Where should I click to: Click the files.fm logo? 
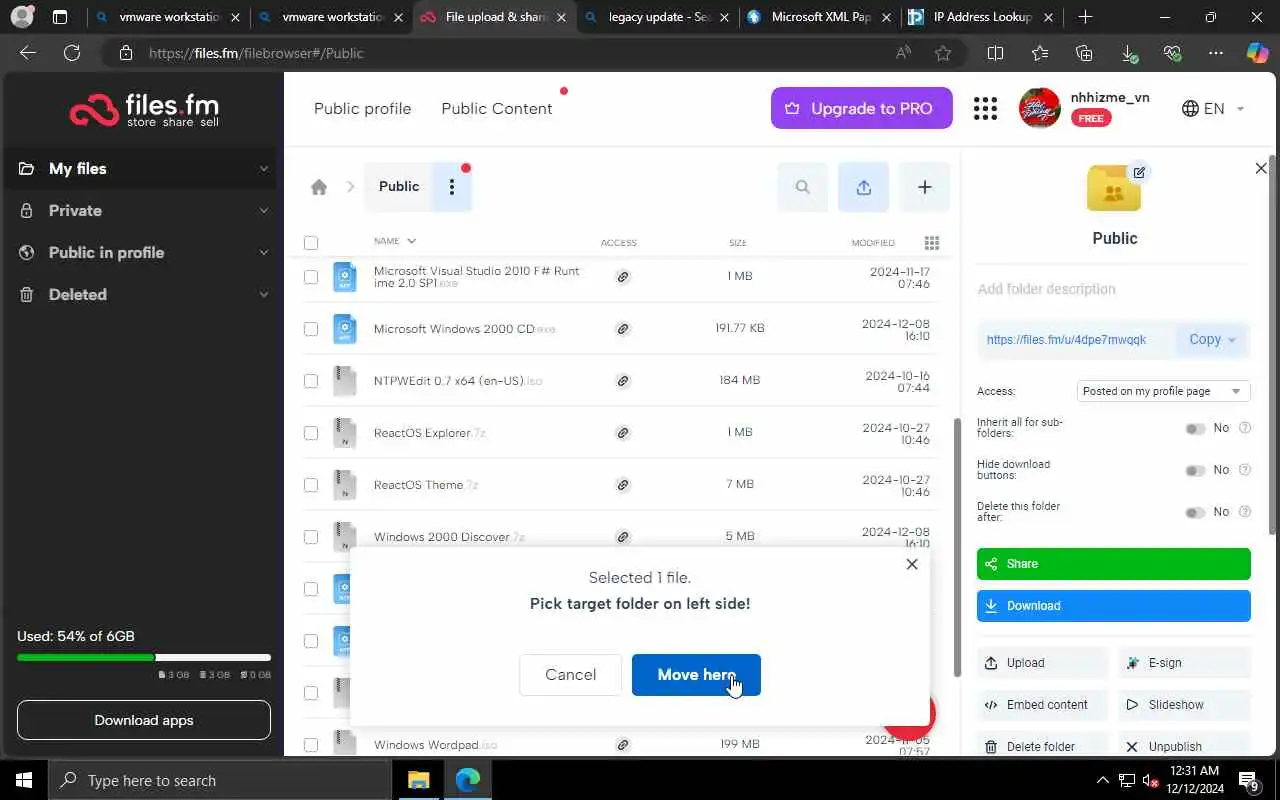tap(144, 109)
